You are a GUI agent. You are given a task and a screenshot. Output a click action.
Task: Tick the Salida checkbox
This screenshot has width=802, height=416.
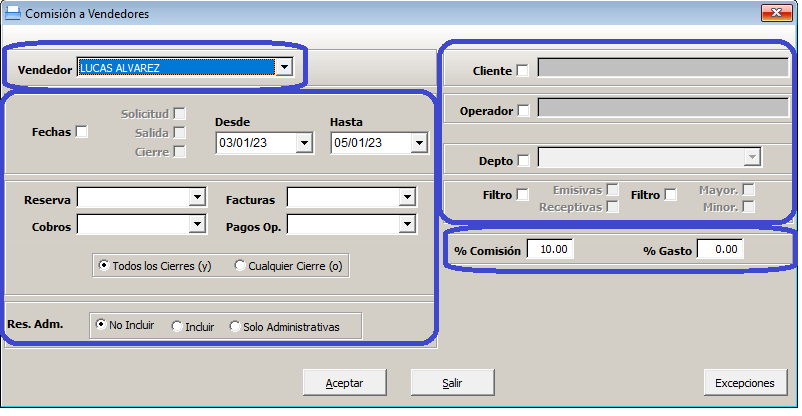pyautogui.click(x=179, y=133)
